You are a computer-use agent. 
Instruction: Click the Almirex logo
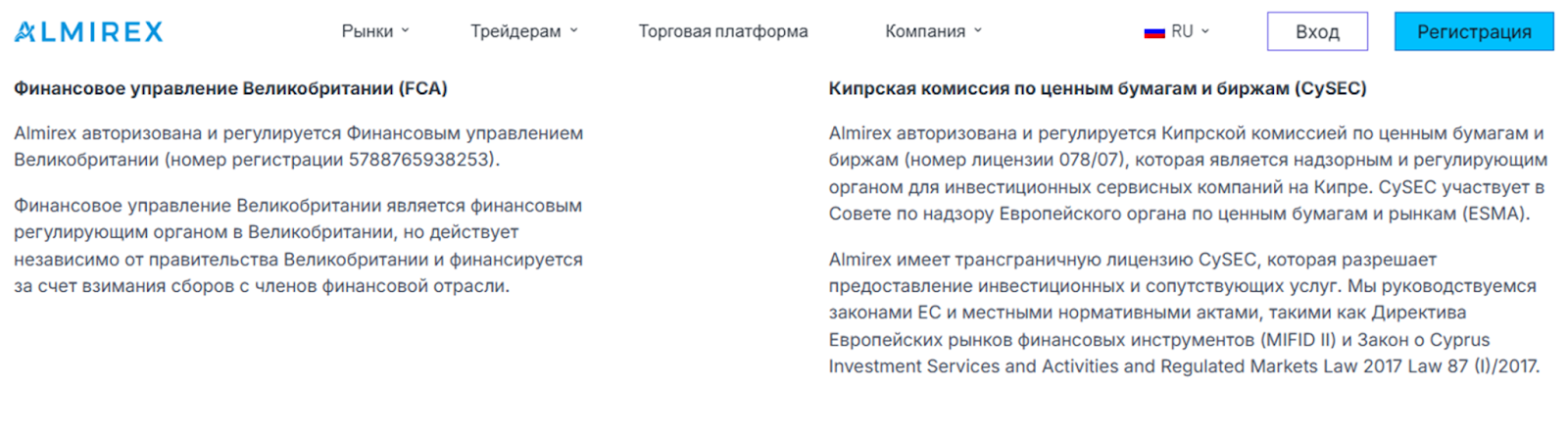pyautogui.click(x=88, y=31)
